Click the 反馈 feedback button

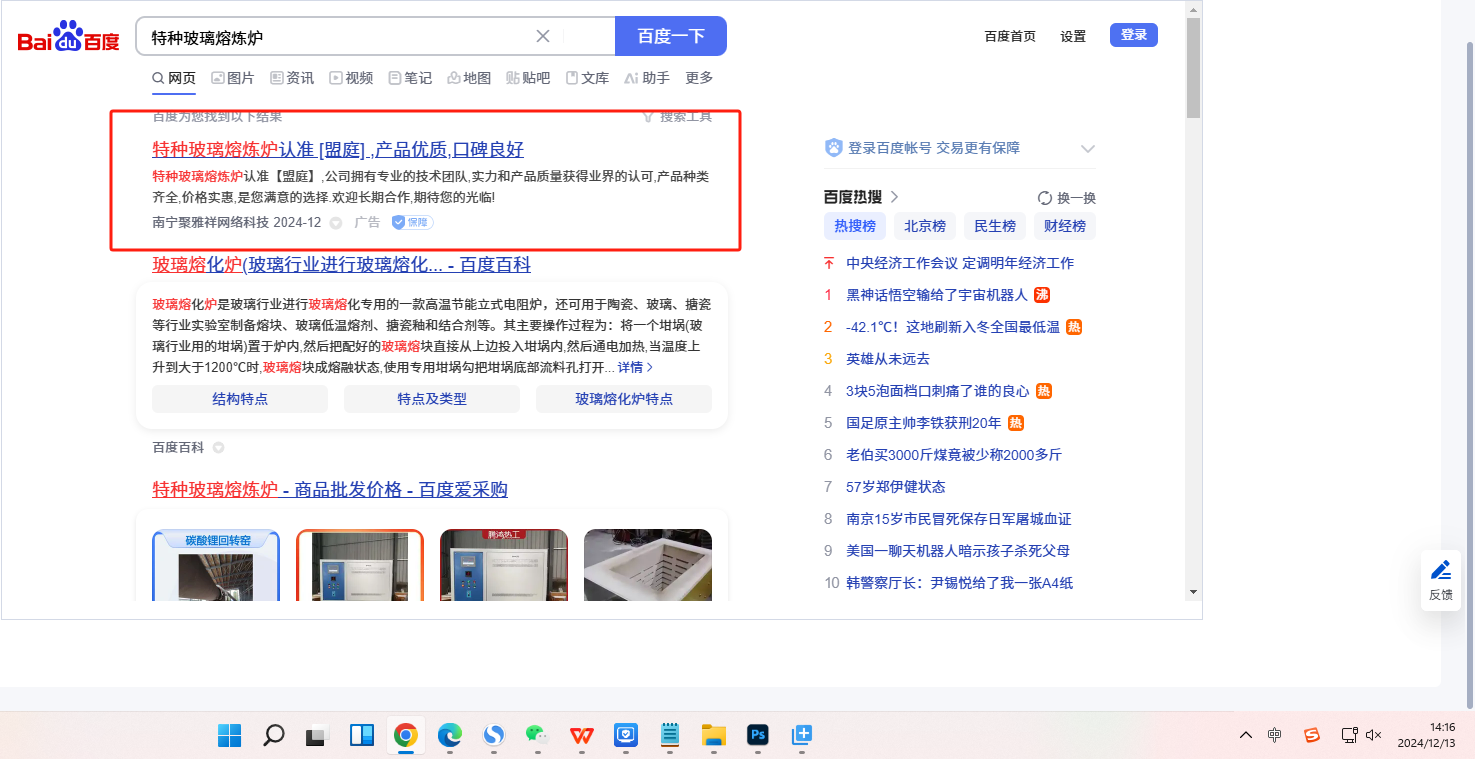1441,580
